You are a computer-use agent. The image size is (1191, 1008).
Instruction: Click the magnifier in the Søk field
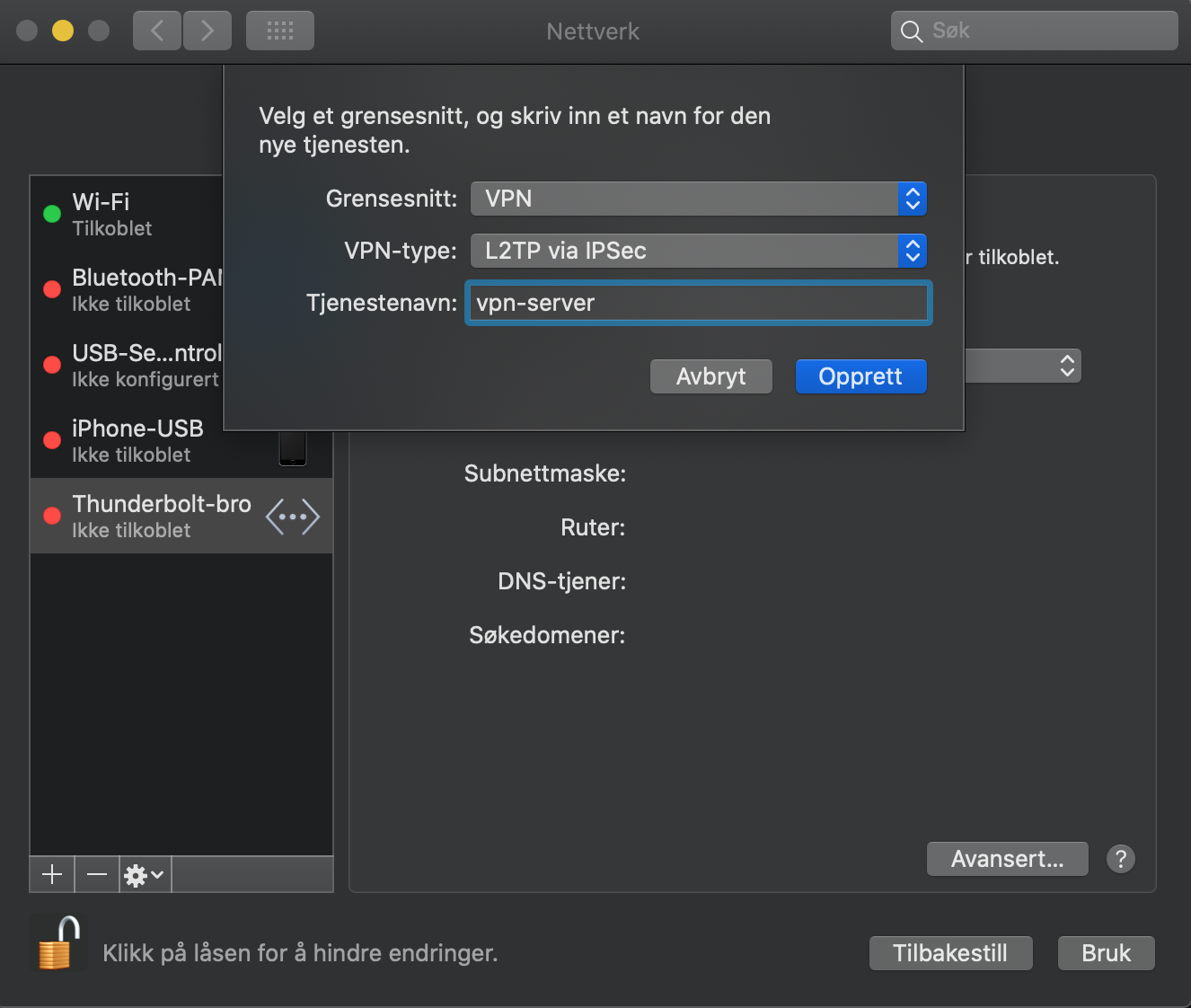click(911, 31)
